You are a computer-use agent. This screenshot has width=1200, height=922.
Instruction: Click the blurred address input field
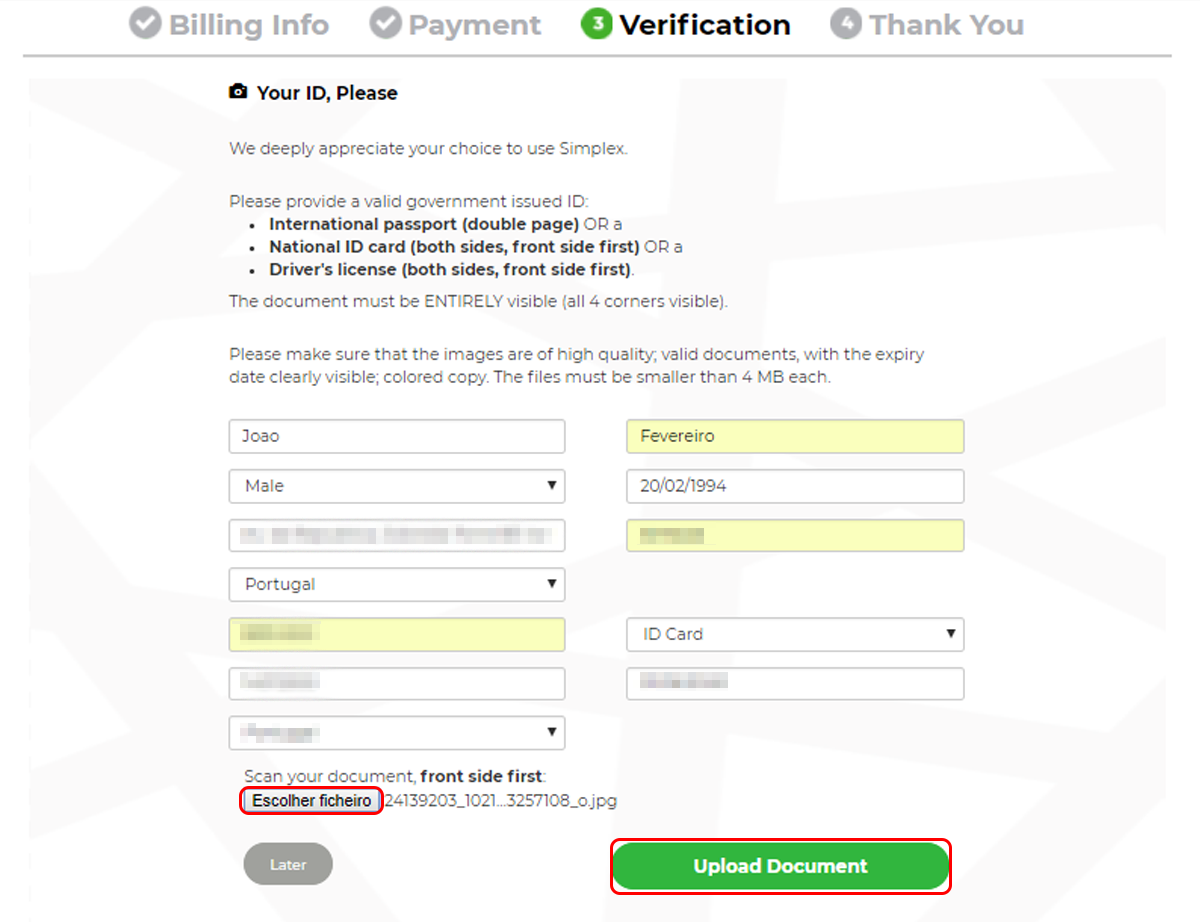coord(397,535)
